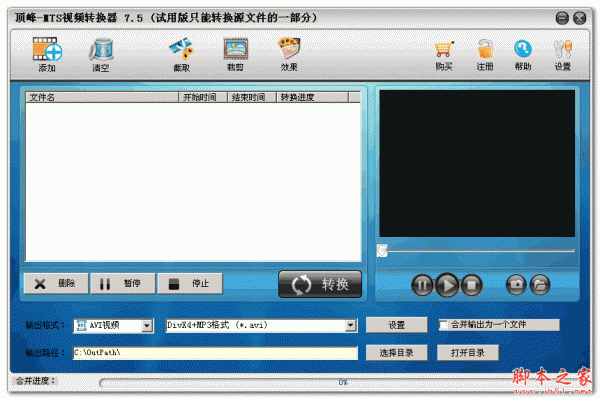
Task: Click the 开始时间 column header
Action: 203,97
